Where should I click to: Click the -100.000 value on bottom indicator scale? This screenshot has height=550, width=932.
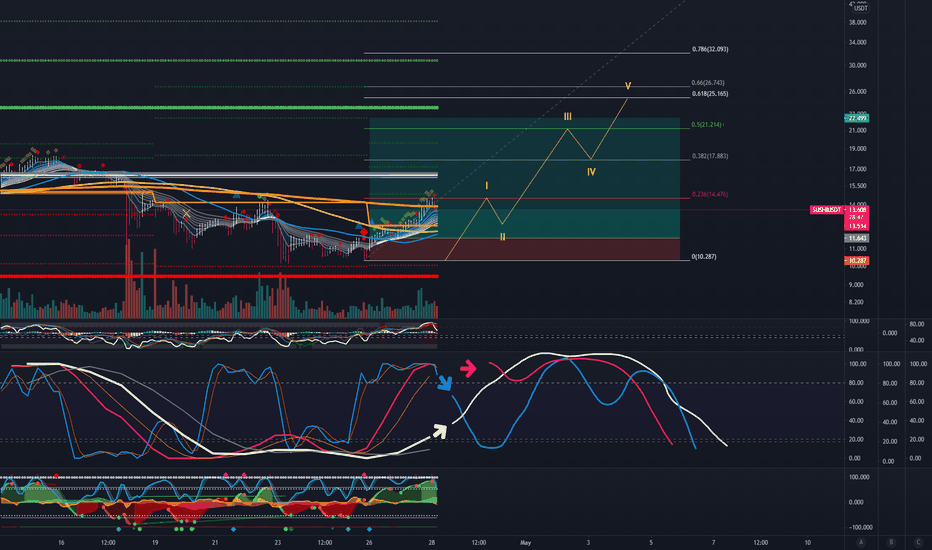tap(860, 527)
